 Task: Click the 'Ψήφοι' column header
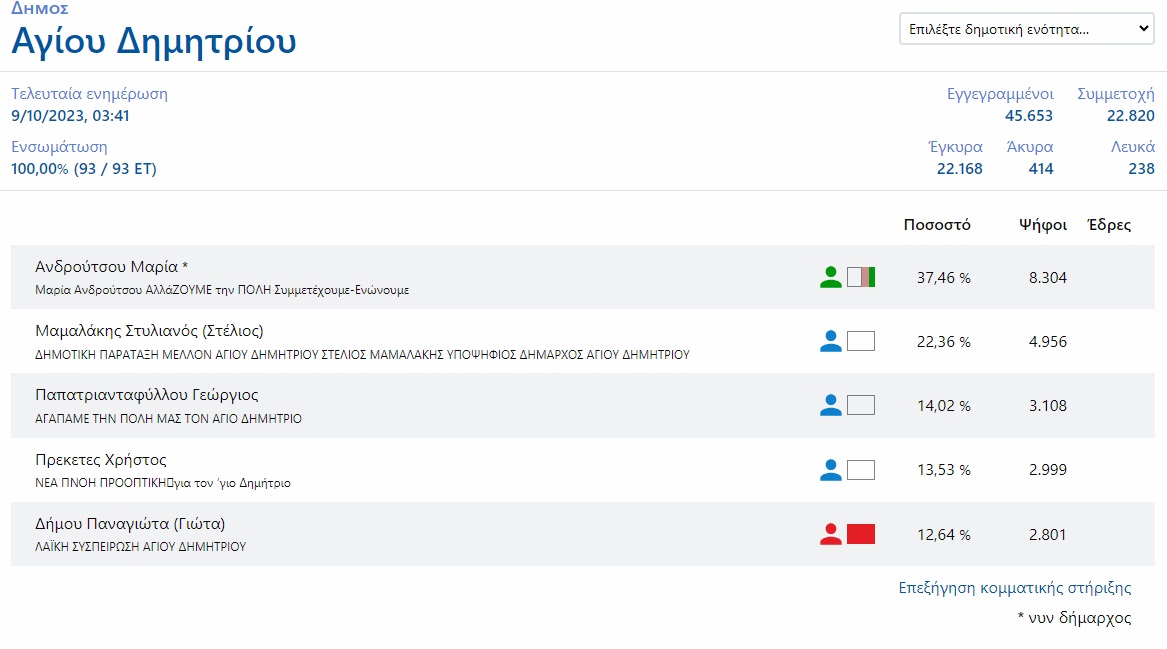1043,224
